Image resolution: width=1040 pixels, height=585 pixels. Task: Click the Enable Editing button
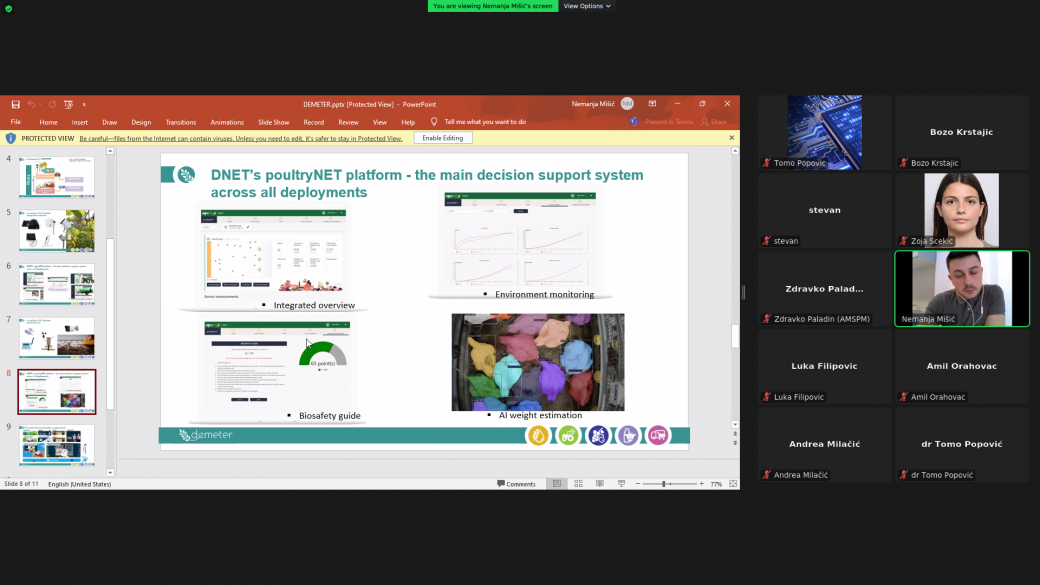coord(442,138)
